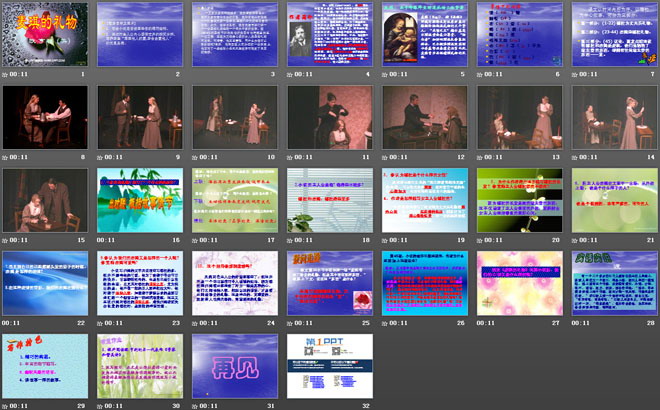660x410 pixels.
Task: Select slide 6 vocabulary list thumbnail
Action: tap(520, 35)
